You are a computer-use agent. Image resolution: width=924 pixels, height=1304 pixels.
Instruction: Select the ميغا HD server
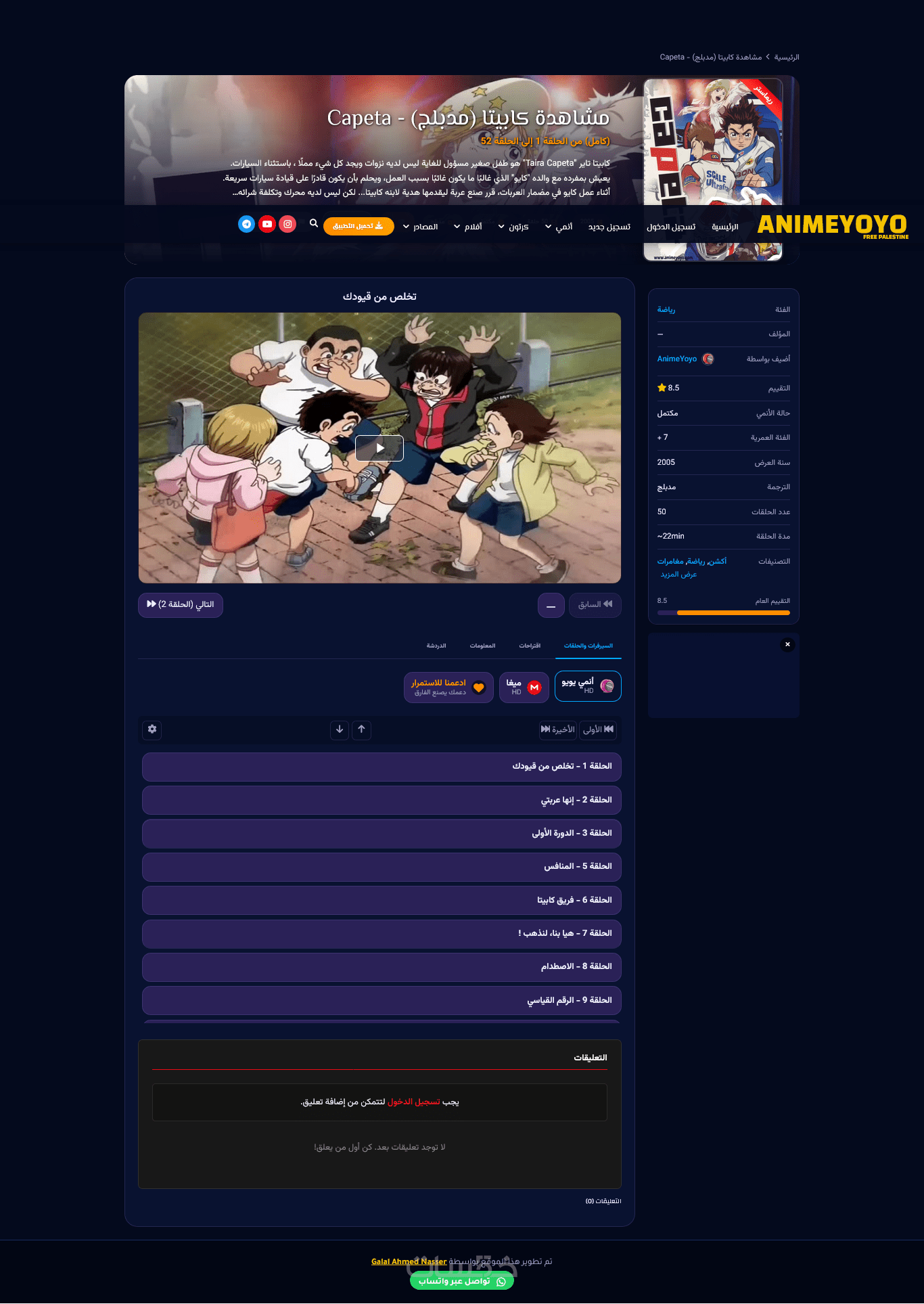point(525,688)
